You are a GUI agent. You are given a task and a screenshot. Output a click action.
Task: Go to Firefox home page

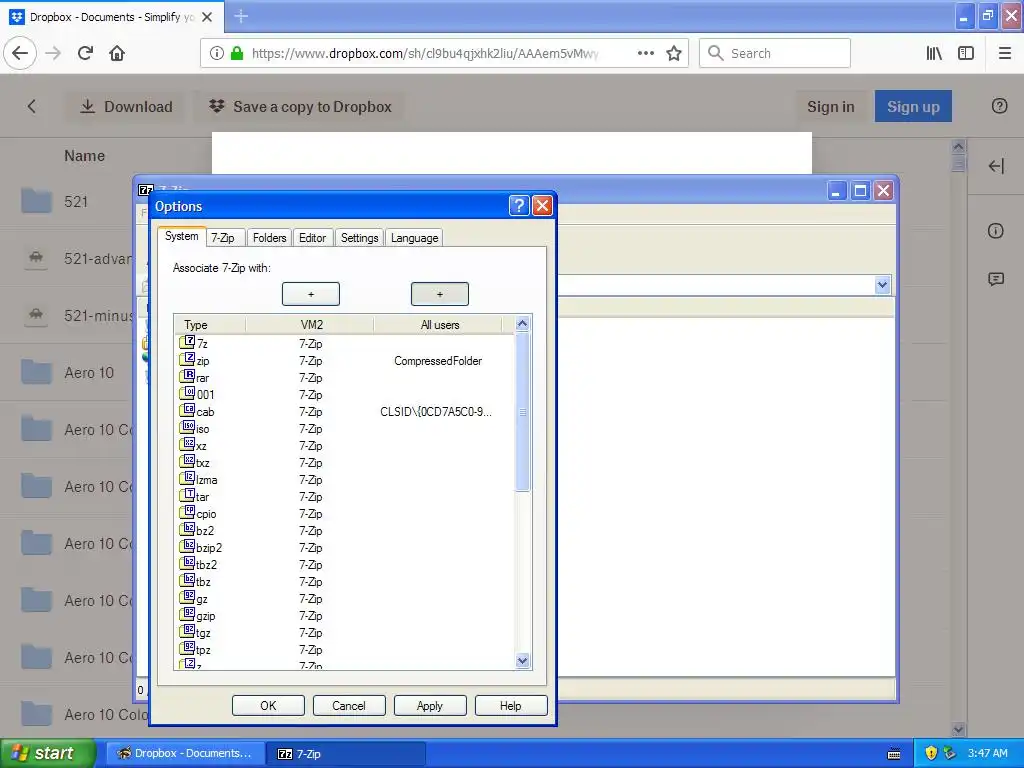click(x=117, y=53)
